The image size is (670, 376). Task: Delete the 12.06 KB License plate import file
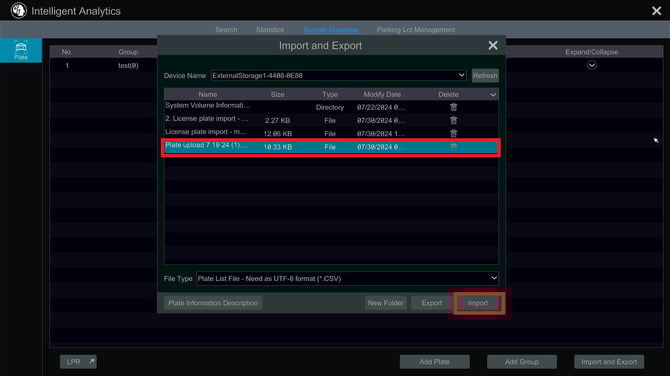coord(453,133)
